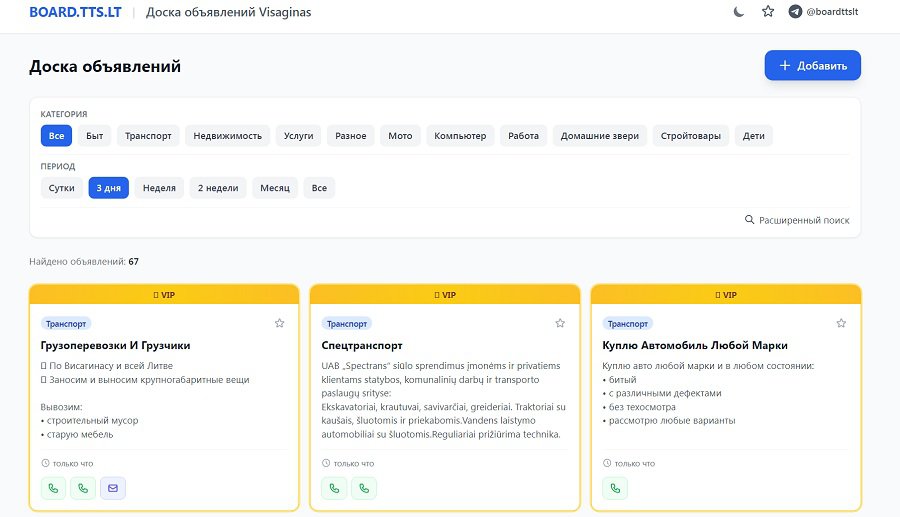This screenshot has height=517, width=900.
Task: Favorite the Грузоперевозки И Грузчики listing
Action: coord(279,323)
